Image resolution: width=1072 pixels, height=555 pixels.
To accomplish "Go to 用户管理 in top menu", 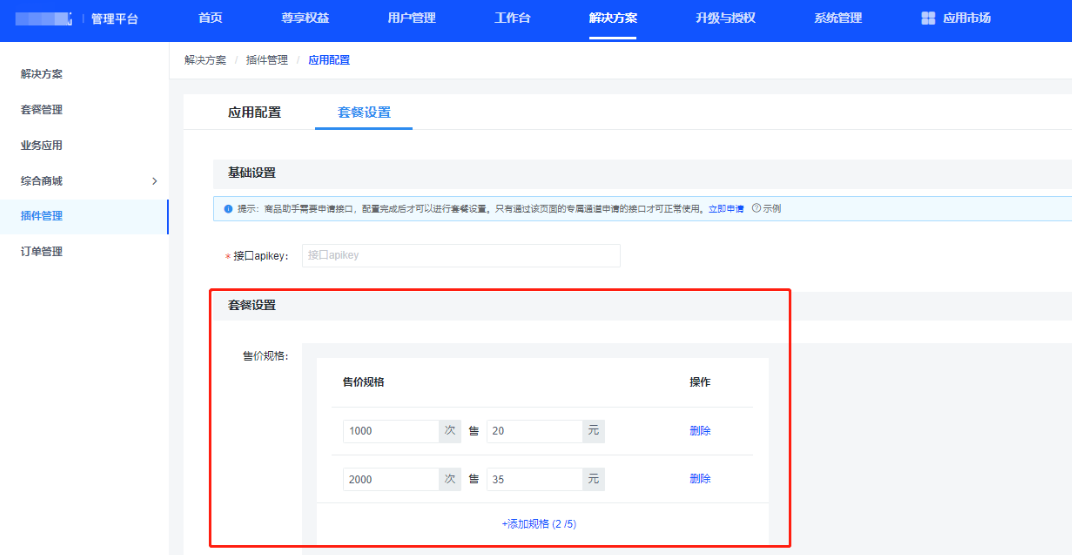I will pyautogui.click(x=411, y=18).
